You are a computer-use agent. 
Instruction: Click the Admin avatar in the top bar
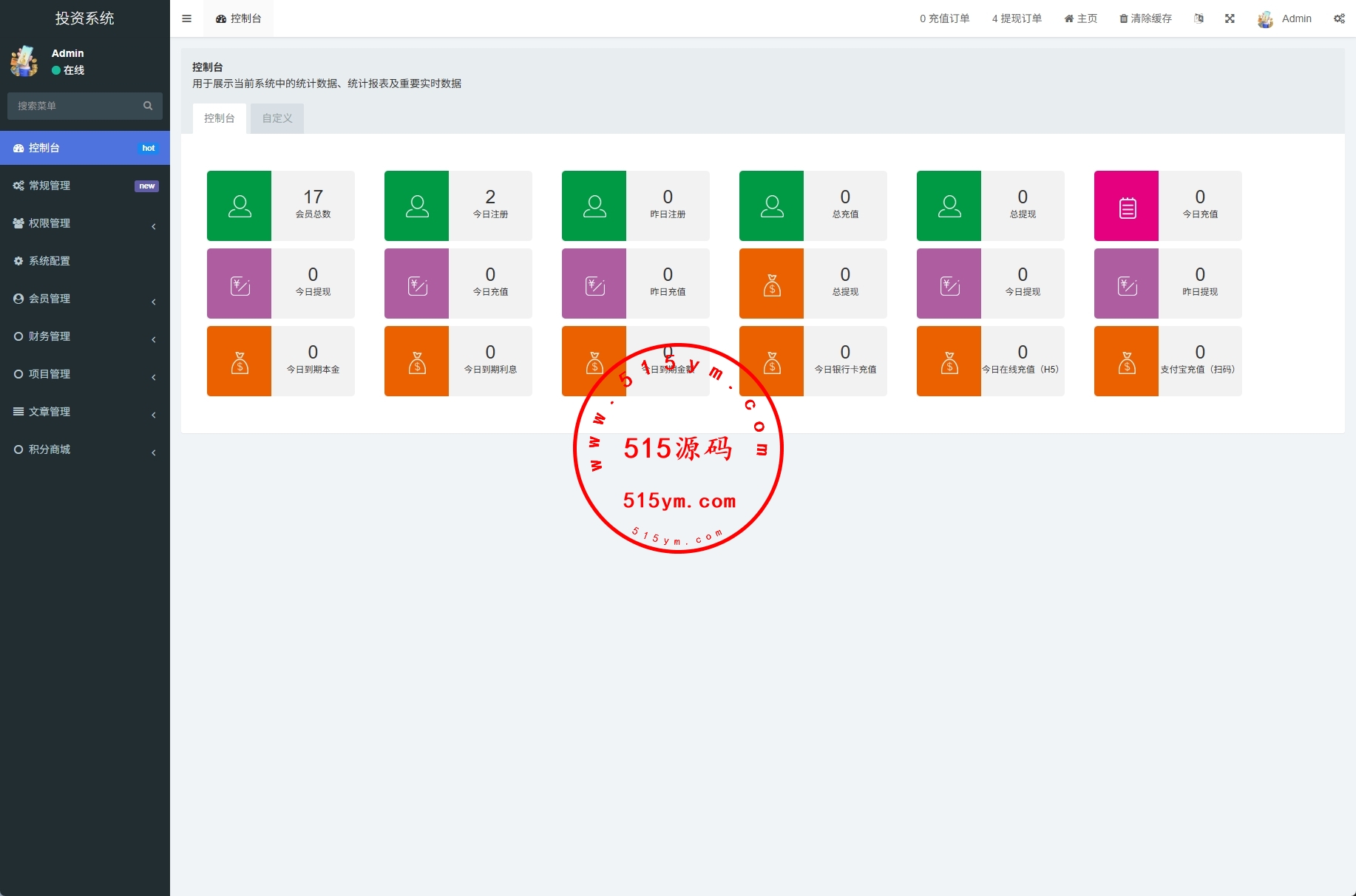[1265, 19]
